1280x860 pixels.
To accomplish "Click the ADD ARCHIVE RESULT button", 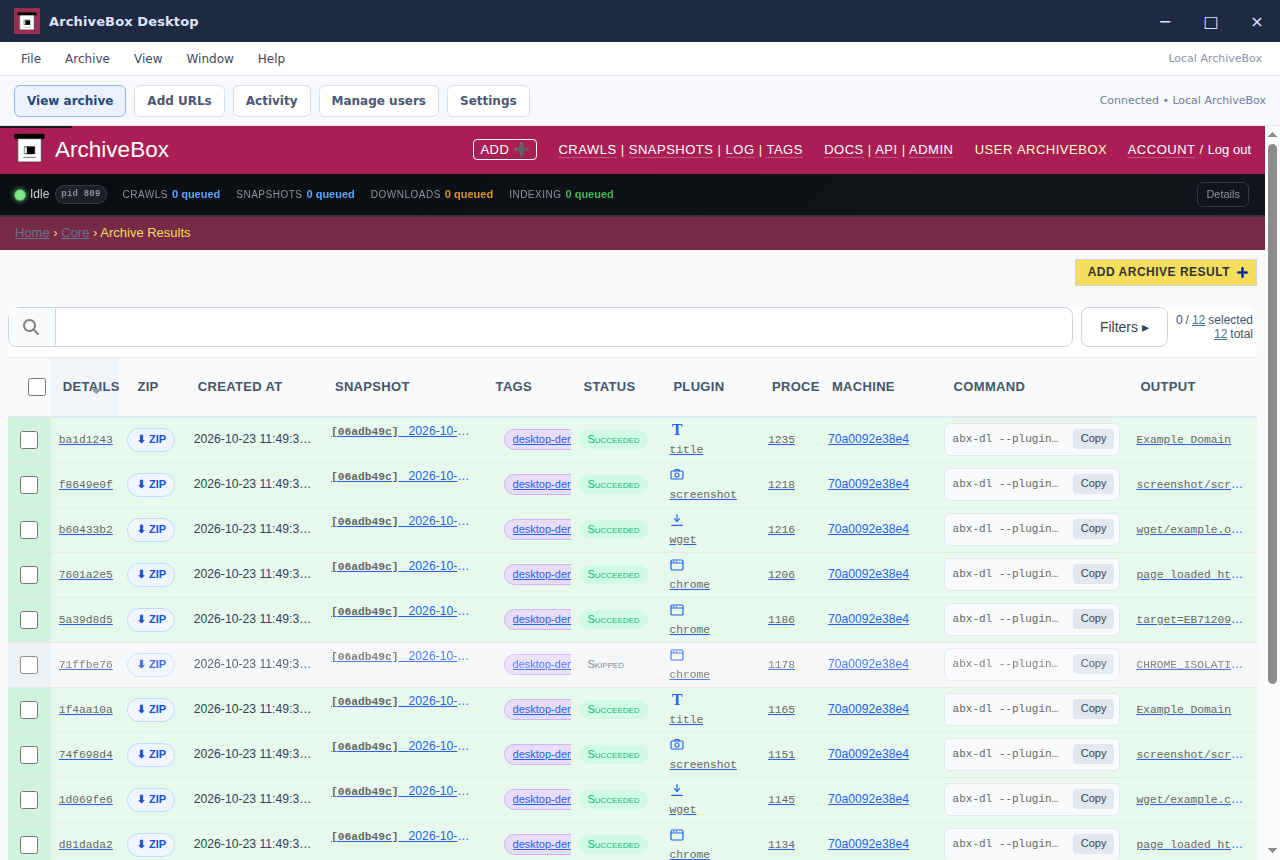I will pos(1166,272).
